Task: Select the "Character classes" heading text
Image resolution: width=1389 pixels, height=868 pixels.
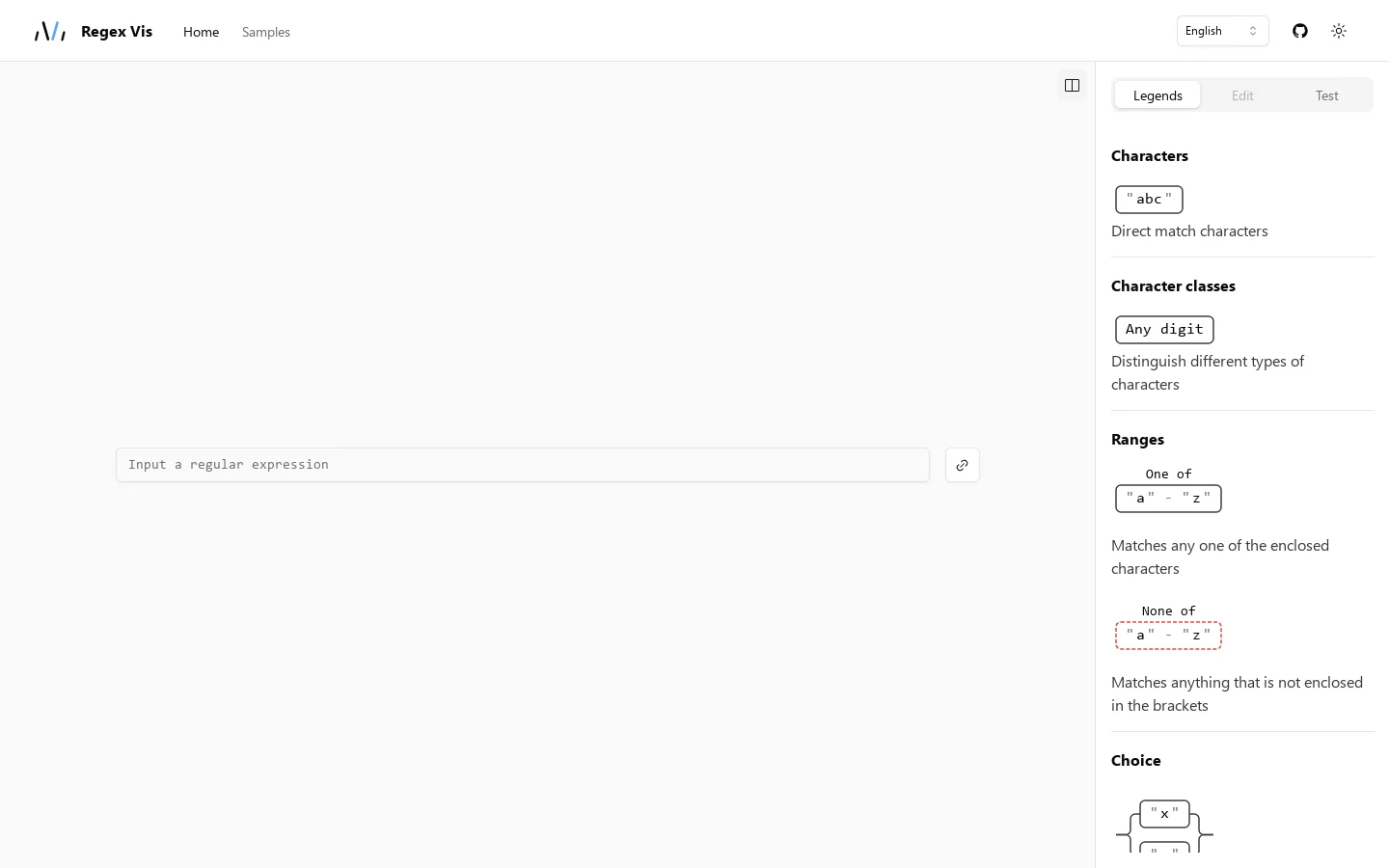Action: coord(1173,286)
